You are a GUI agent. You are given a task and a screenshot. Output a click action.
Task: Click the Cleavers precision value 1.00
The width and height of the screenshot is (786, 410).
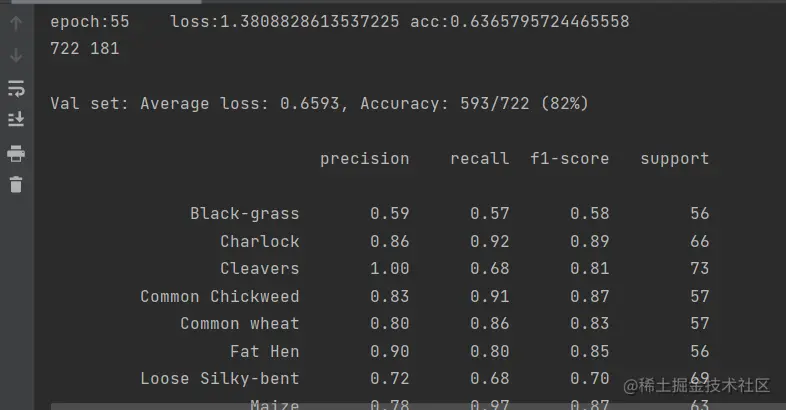(389, 269)
